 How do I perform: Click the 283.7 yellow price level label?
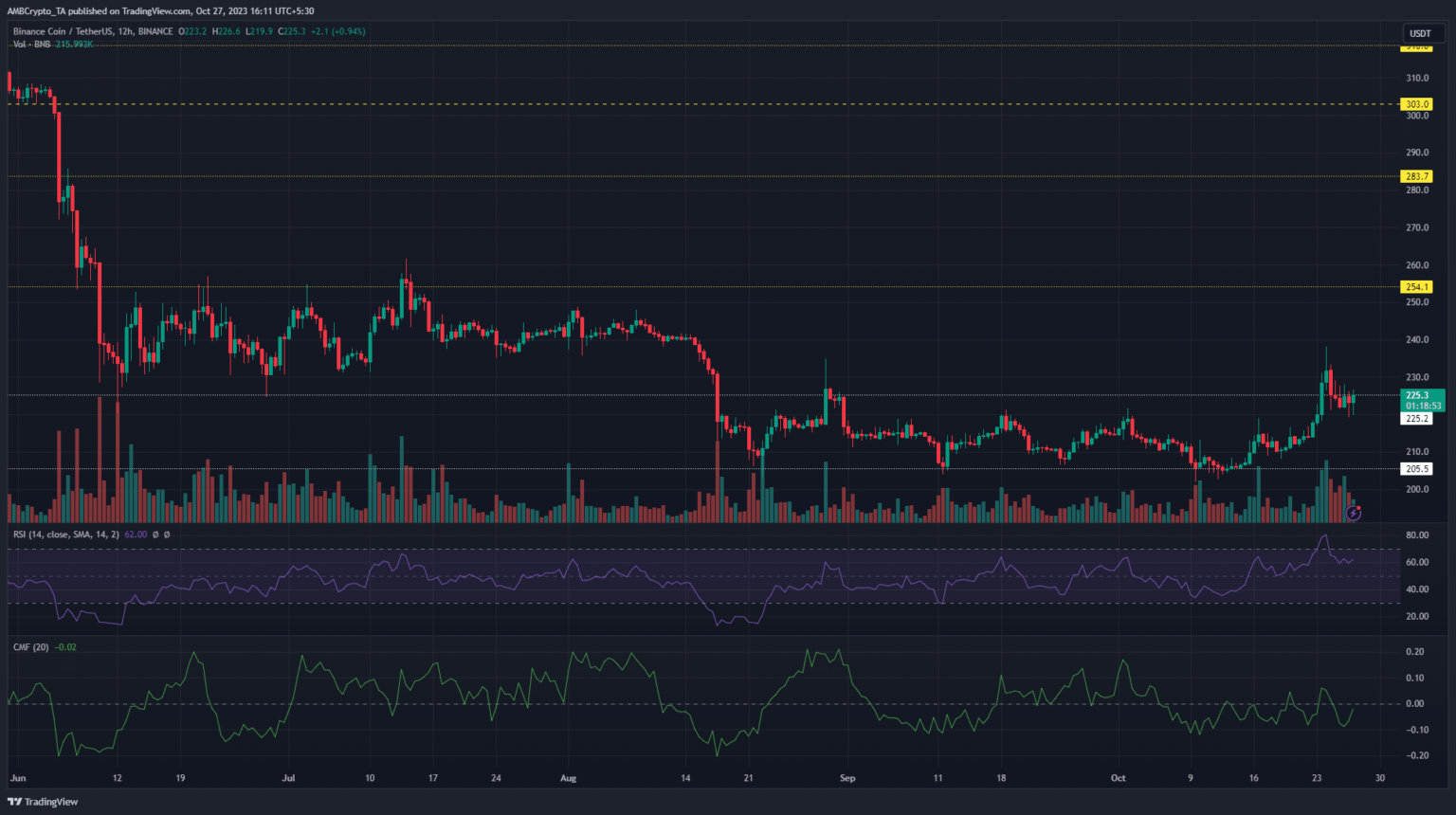(x=1417, y=176)
